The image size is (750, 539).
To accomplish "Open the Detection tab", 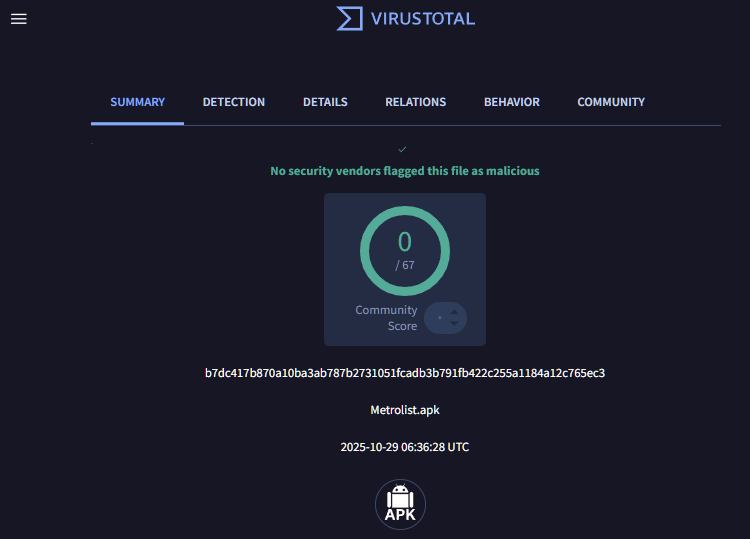I will [x=234, y=102].
